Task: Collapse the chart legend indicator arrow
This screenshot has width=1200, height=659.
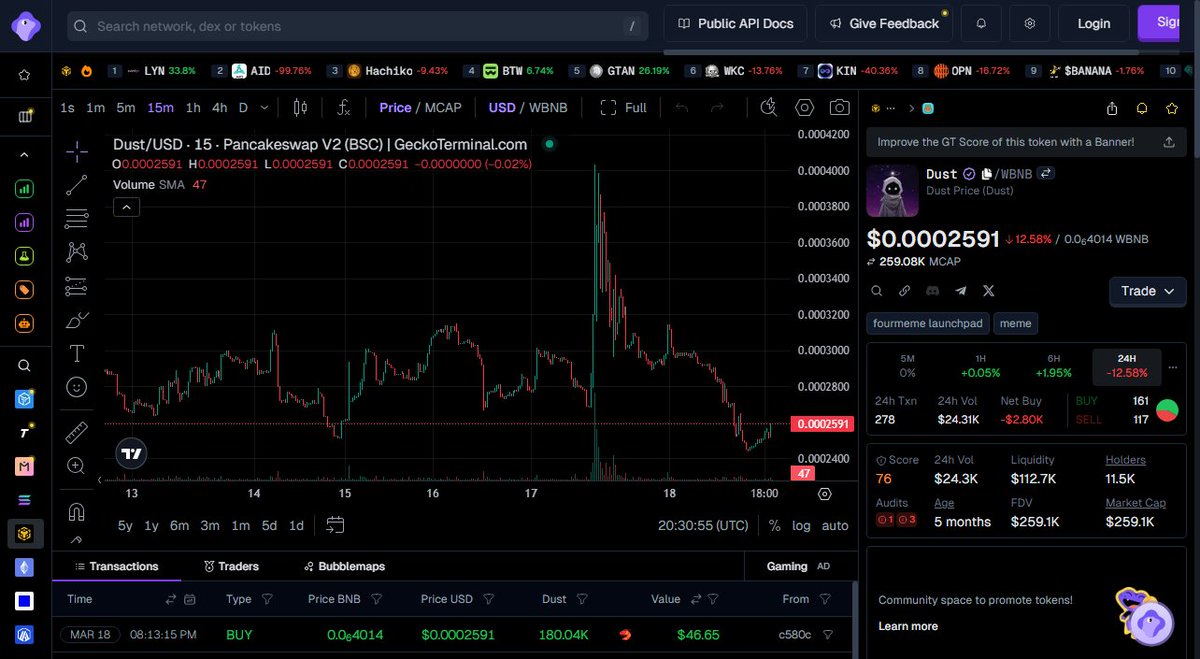Action: tap(126, 208)
